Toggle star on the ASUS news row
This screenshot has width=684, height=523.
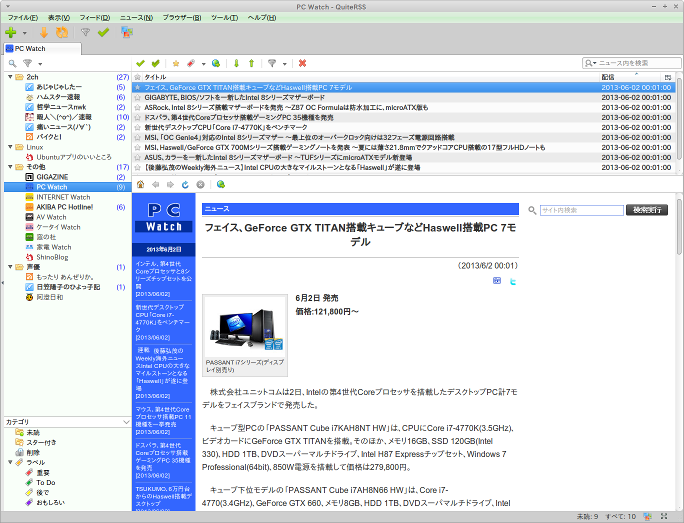(x=138, y=157)
